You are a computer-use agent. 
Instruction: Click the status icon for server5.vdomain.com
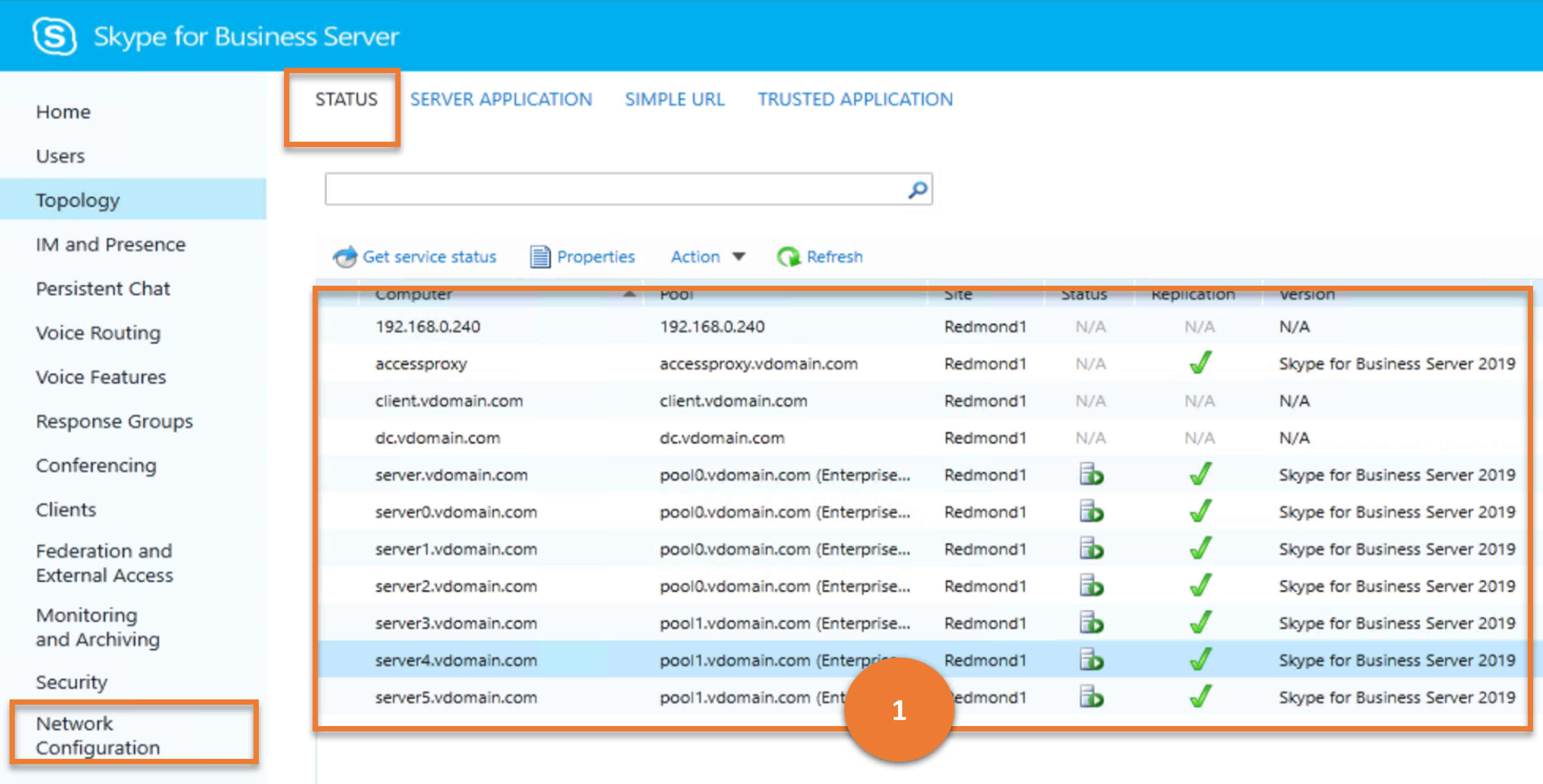click(1091, 697)
